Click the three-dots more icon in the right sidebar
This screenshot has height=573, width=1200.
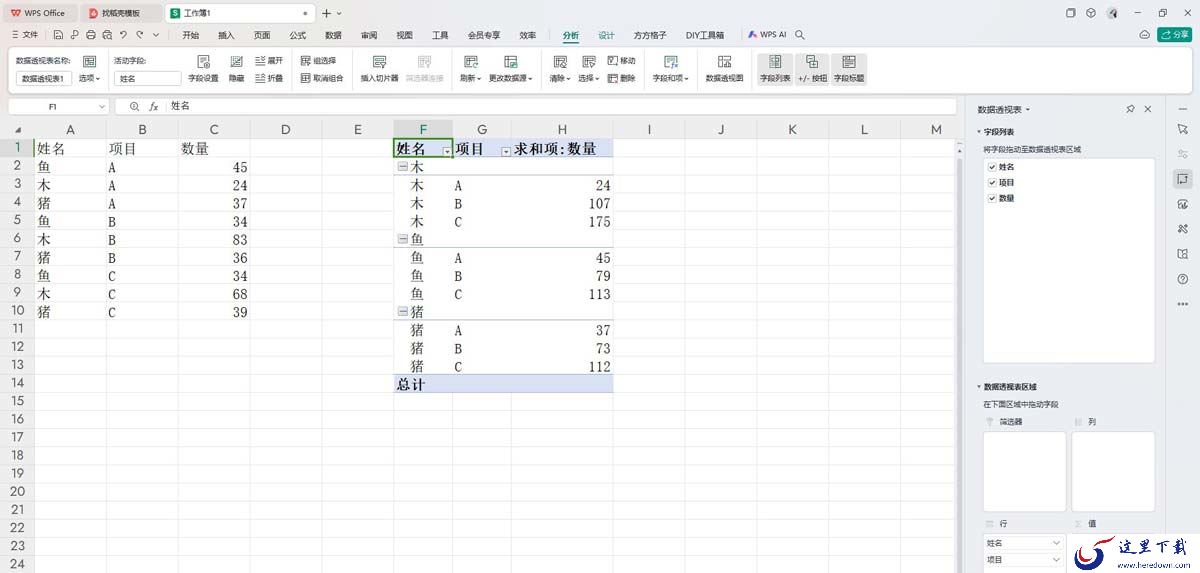tap(1183, 304)
